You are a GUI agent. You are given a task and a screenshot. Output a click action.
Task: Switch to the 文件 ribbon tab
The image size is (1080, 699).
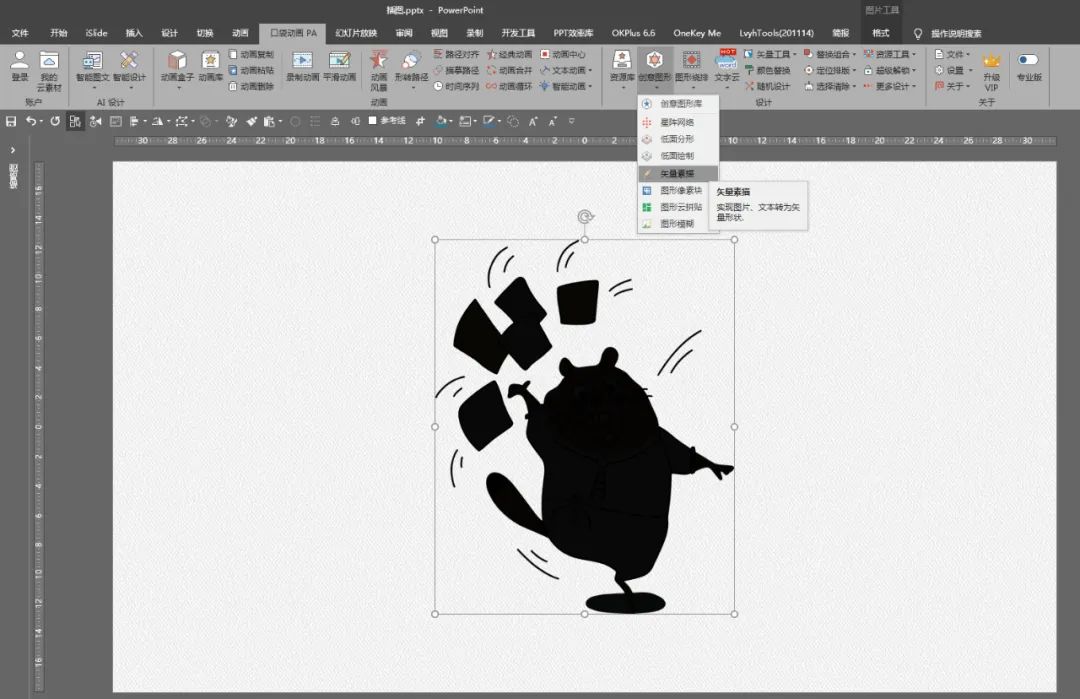[20, 33]
